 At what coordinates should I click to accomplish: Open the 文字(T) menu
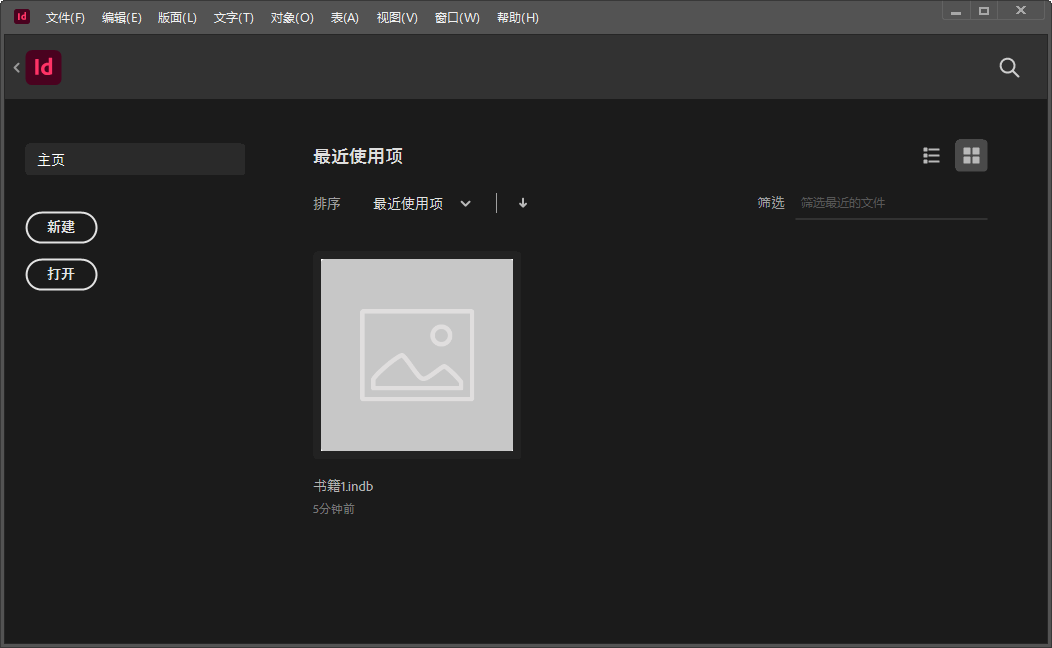click(234, 18)
